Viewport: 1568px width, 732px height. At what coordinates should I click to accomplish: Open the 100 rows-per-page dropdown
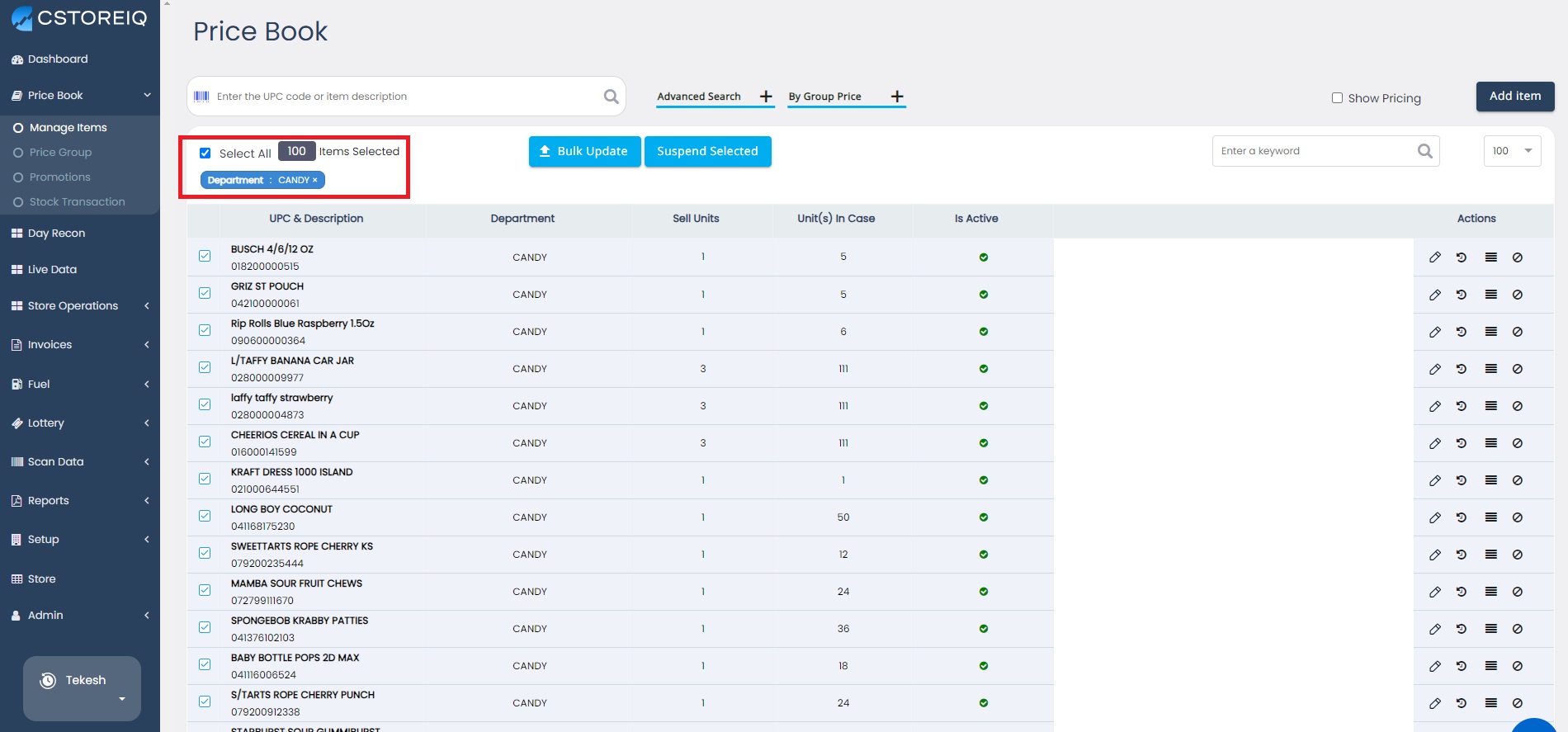click(1512, 151)
